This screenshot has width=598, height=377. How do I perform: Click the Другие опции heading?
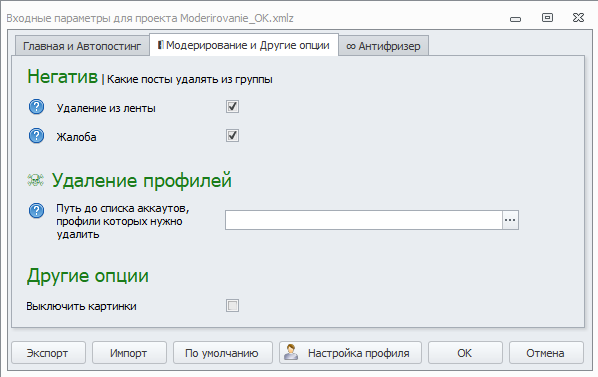tap(88, 276)
